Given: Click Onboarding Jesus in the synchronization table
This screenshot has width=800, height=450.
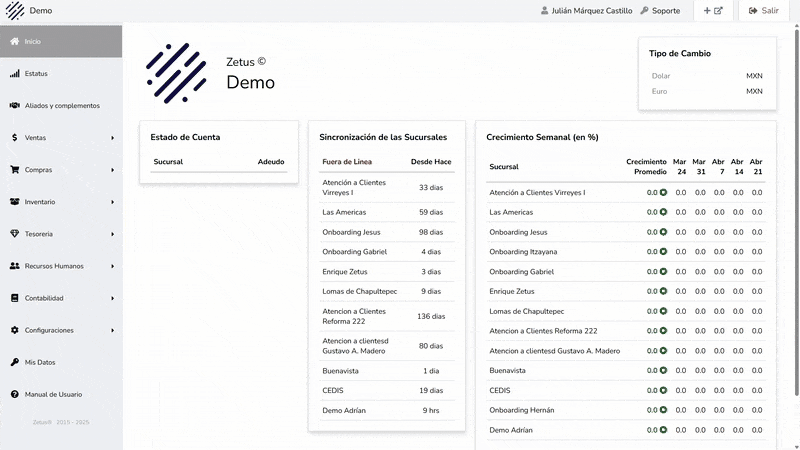Looking at the screenshot, I should [351, 232].
